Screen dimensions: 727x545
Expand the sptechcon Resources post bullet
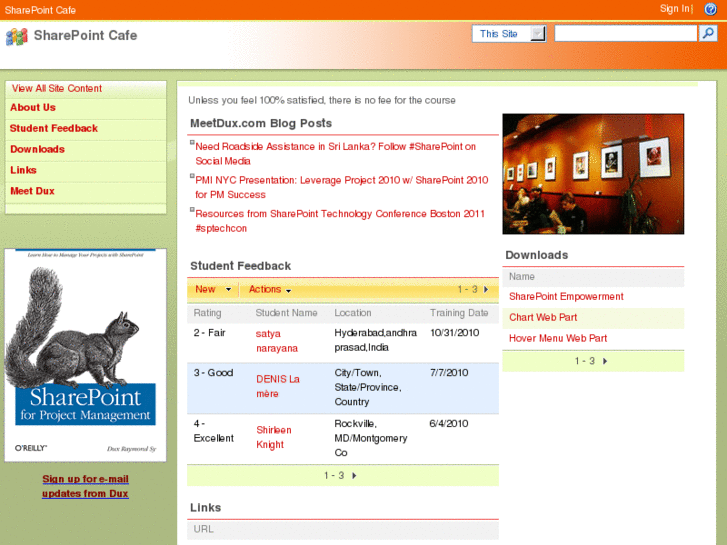tap(192, 210)
